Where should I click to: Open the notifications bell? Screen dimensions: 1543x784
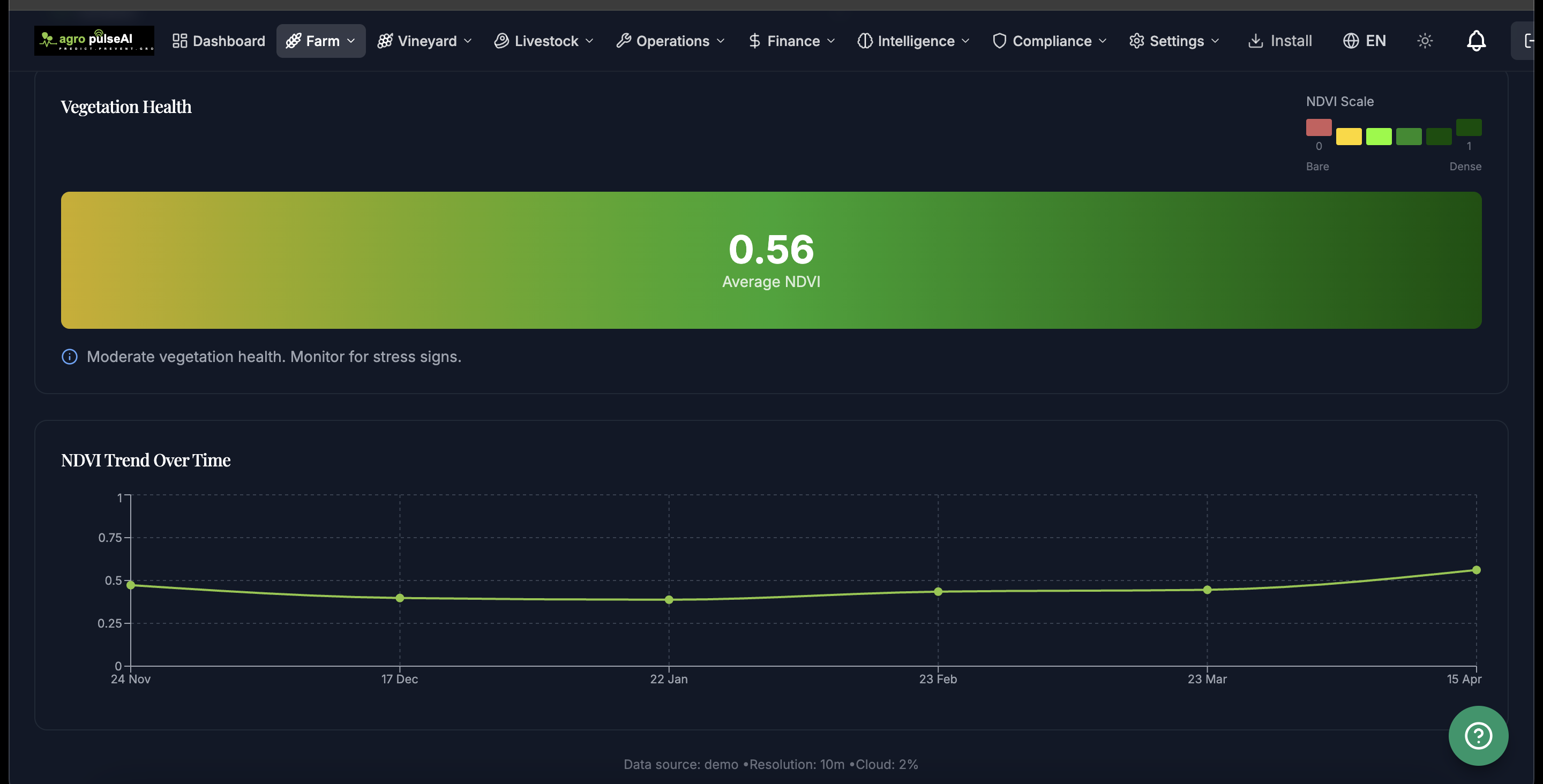click(1476, 41)
